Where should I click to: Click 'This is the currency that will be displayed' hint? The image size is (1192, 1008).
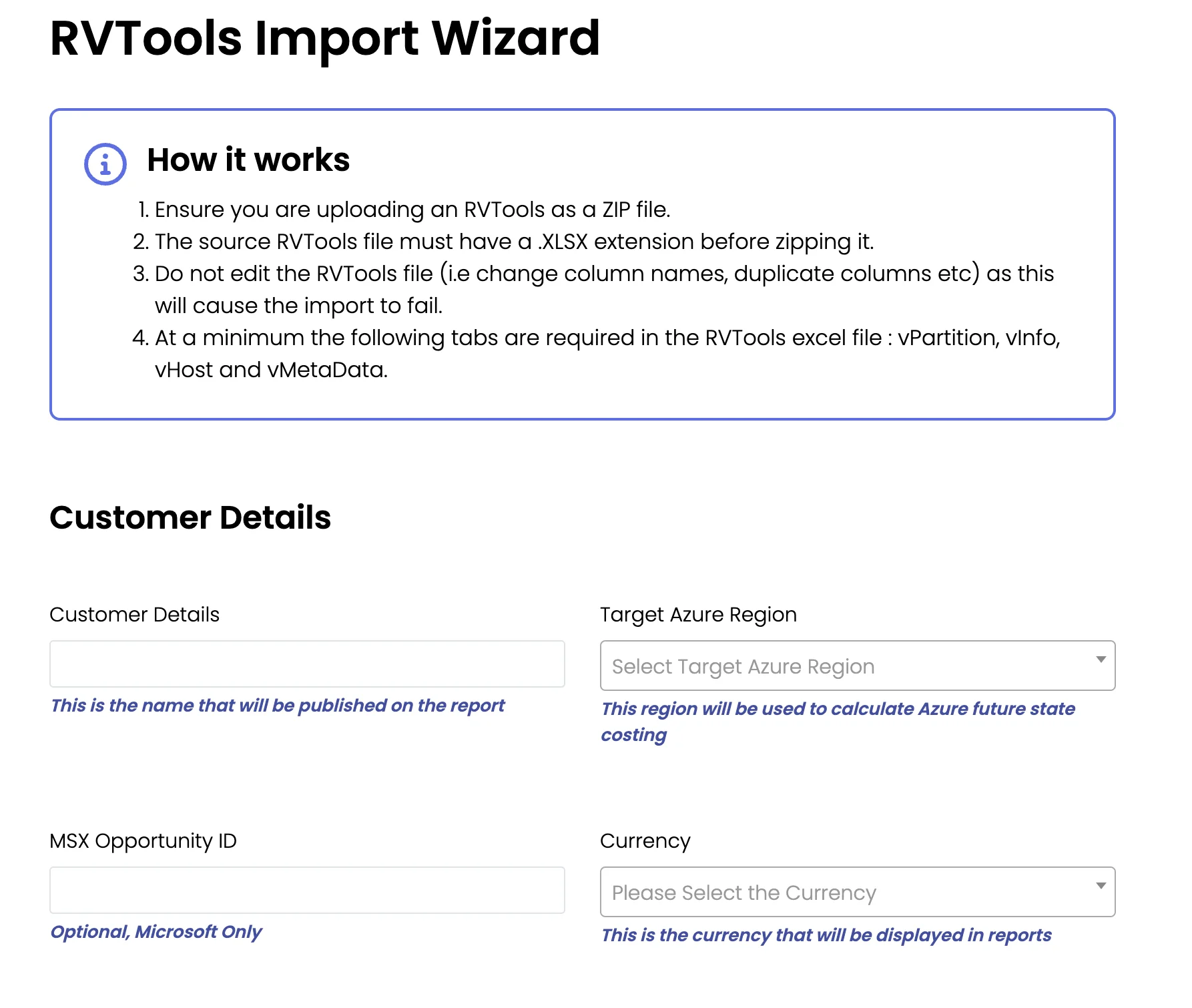(x=826, y=935)
